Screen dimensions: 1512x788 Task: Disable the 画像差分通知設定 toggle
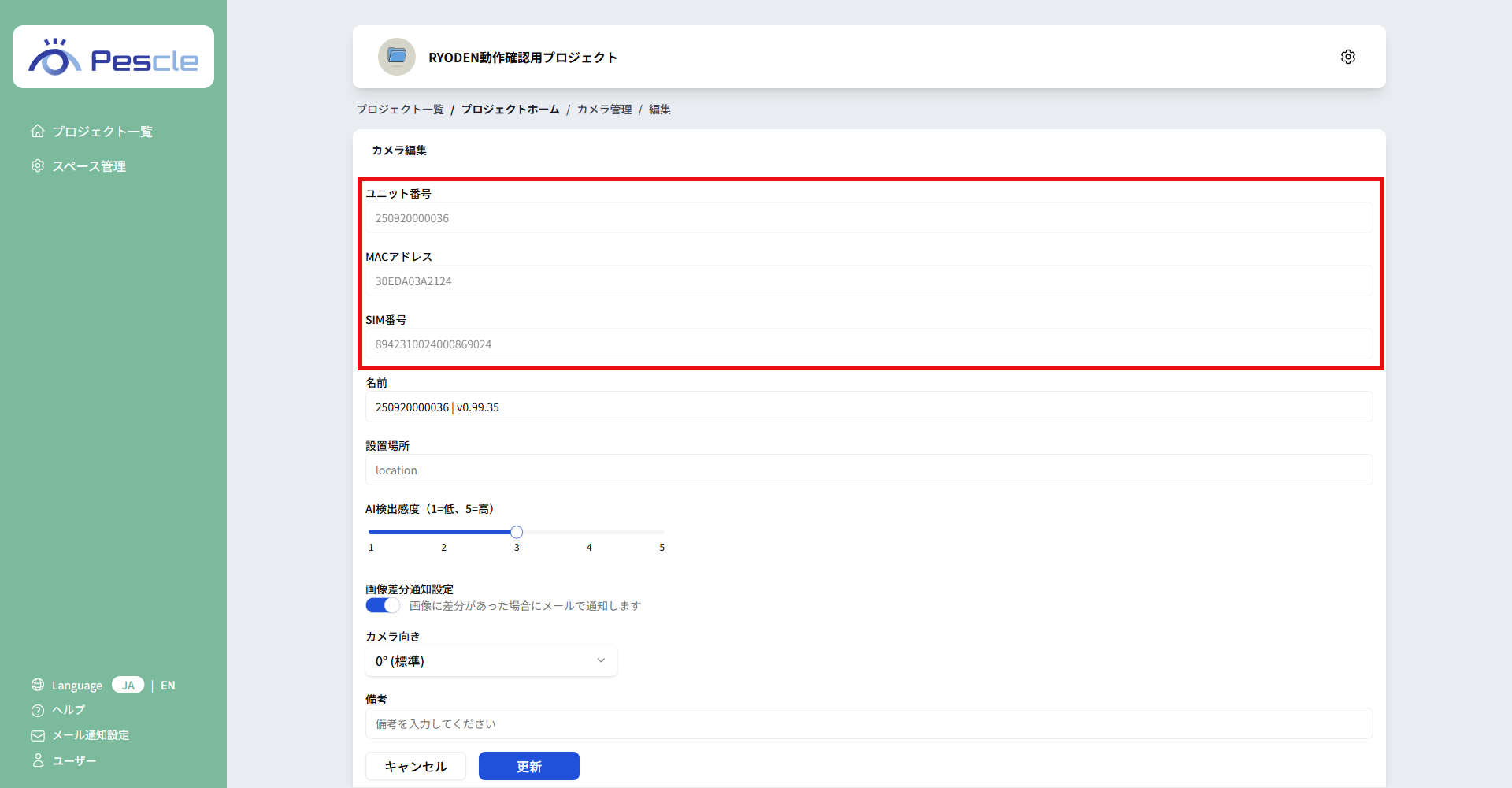[381, 604]
